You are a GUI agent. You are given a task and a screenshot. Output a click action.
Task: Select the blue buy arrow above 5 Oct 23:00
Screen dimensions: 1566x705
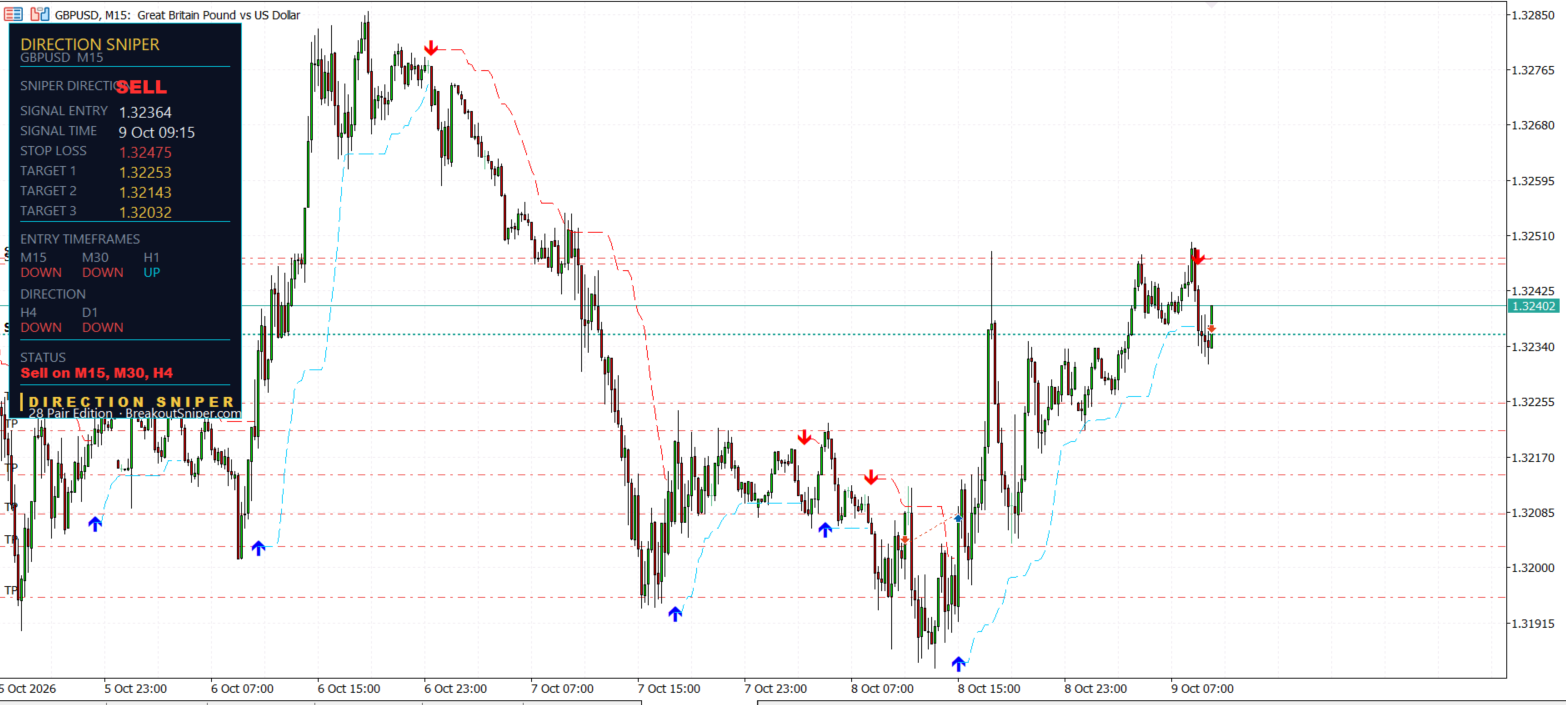click(95, 523)
